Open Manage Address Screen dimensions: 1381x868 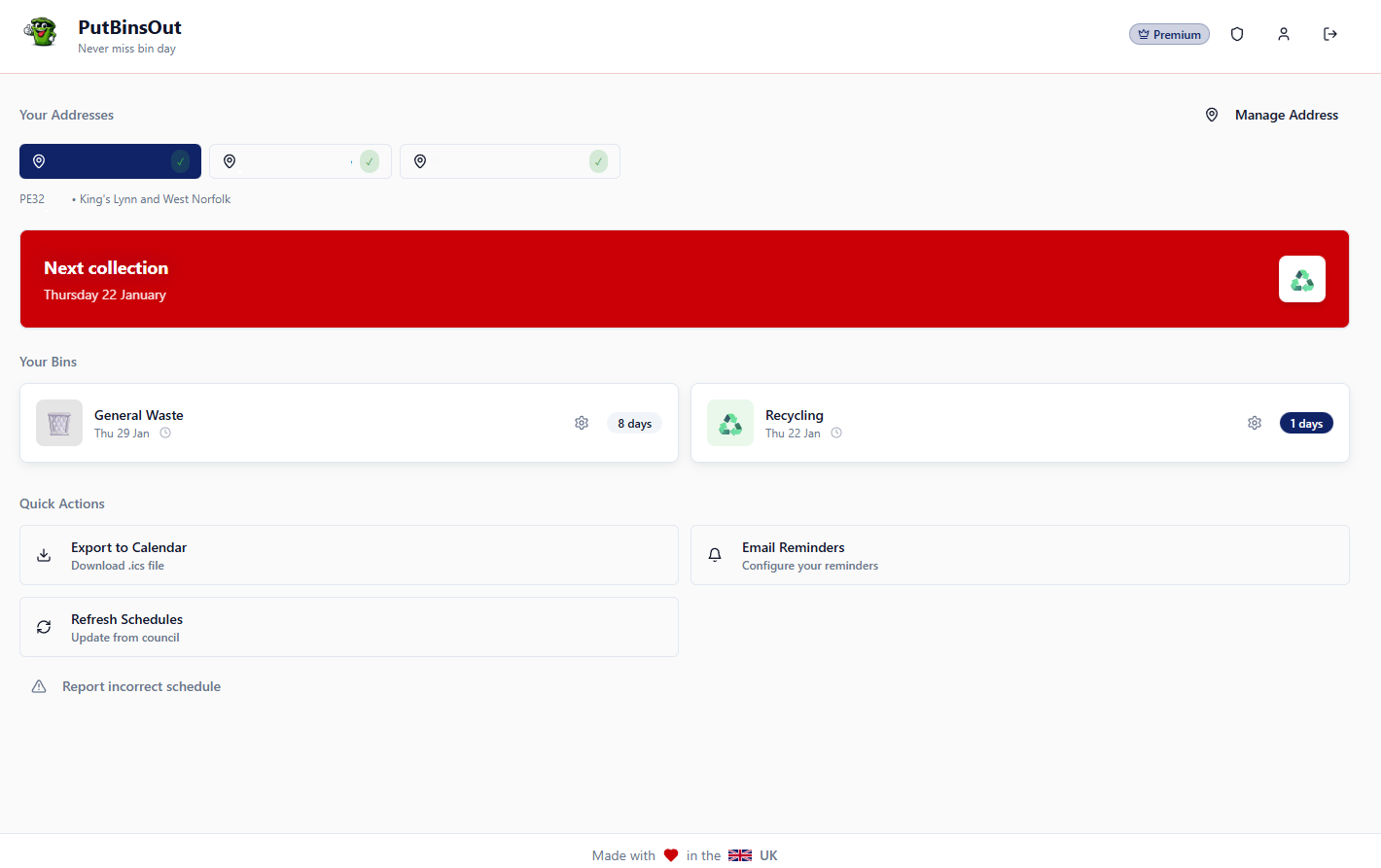pos(1274,115)
